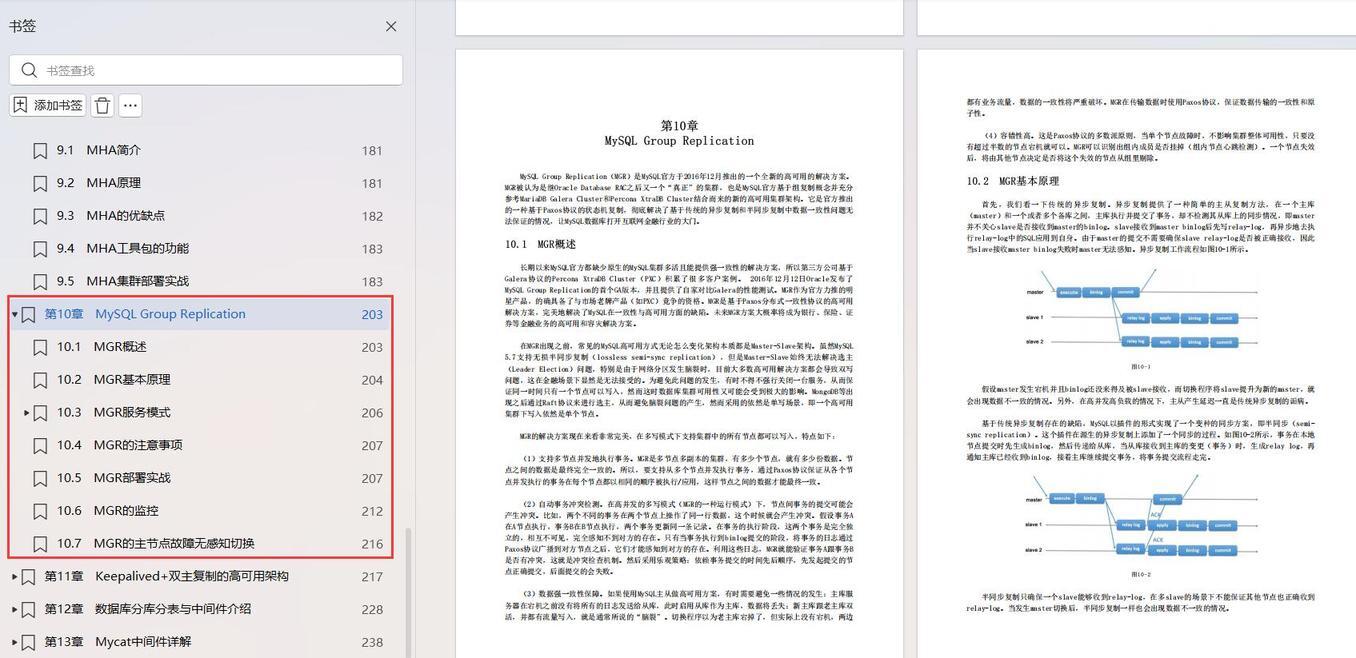Expand the 第11章 Keepalived chapter node
The width and height of the screenshot is (1356, 658).
tap(14, 577)
